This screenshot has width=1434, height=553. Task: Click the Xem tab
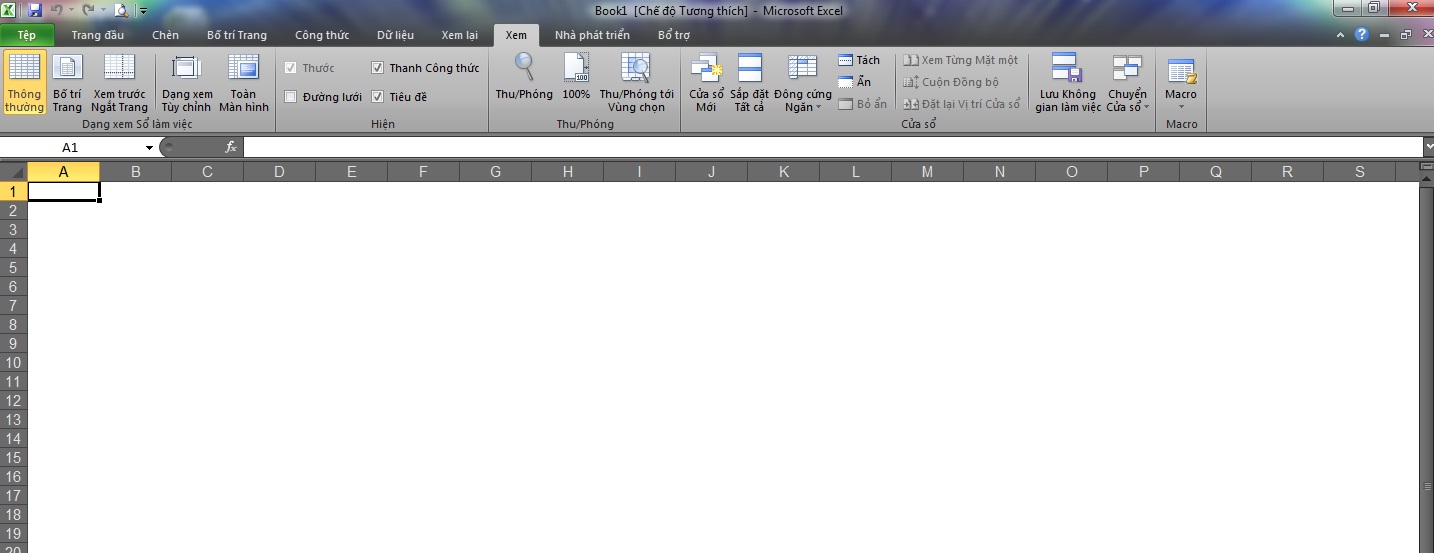click(x=516, y=35)
